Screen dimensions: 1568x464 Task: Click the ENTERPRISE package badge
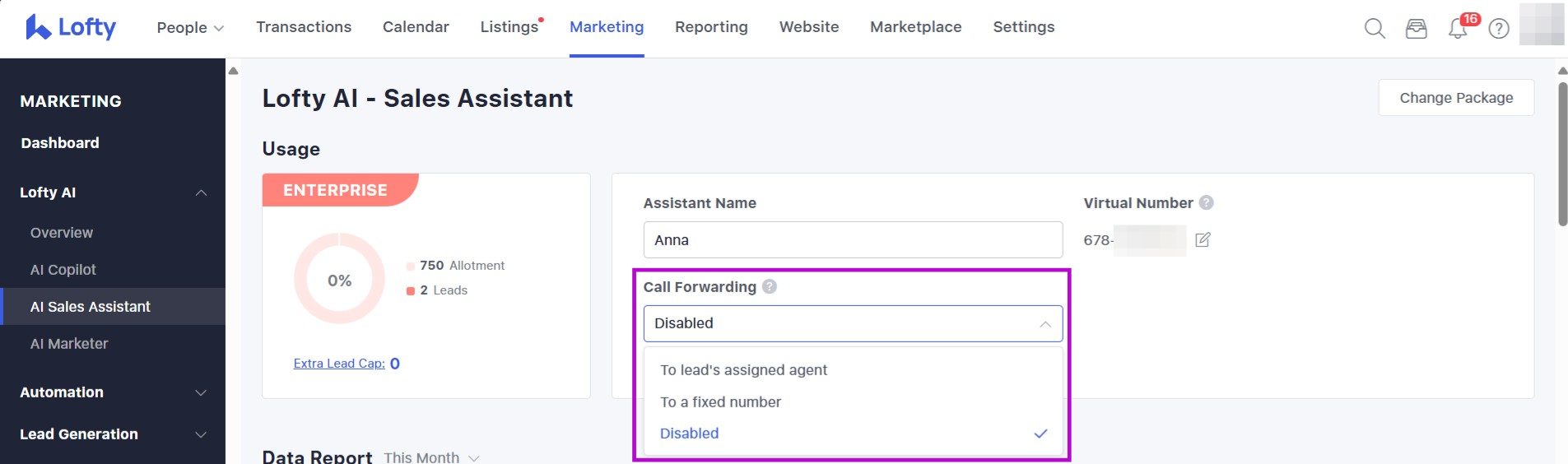pyautogui.click(x=339, y=190)
